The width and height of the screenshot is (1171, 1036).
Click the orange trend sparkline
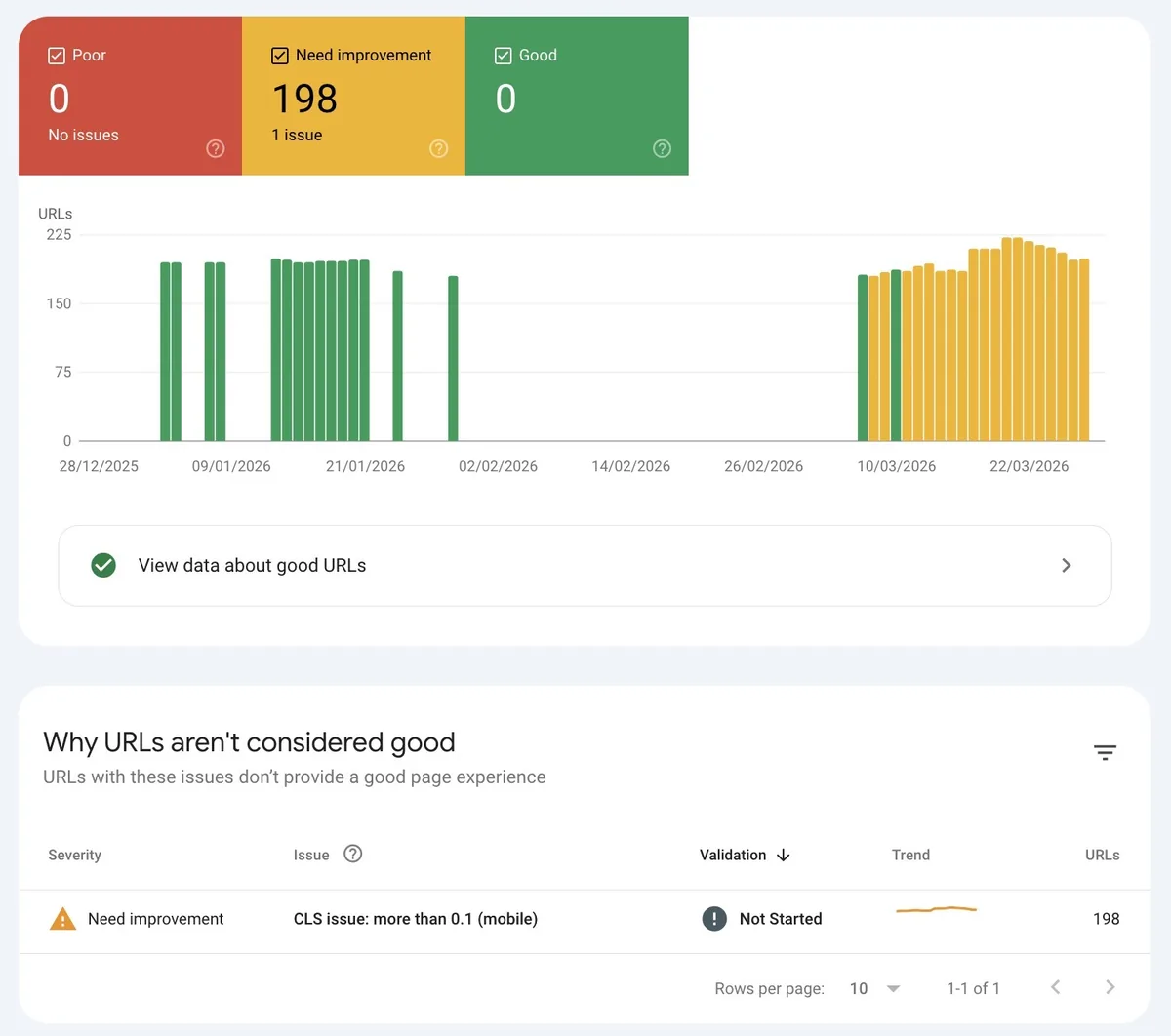[936, 909]
